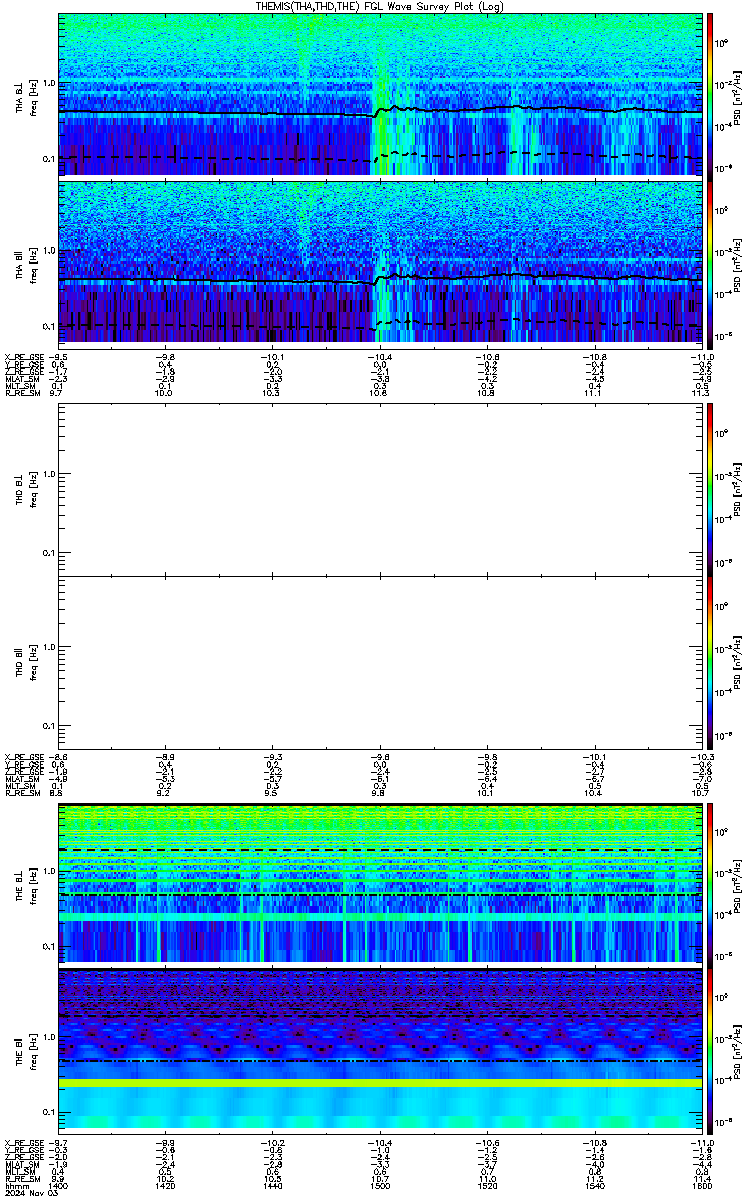Click the plot title THEMIS FGL Wave Survey Plot

380,6
